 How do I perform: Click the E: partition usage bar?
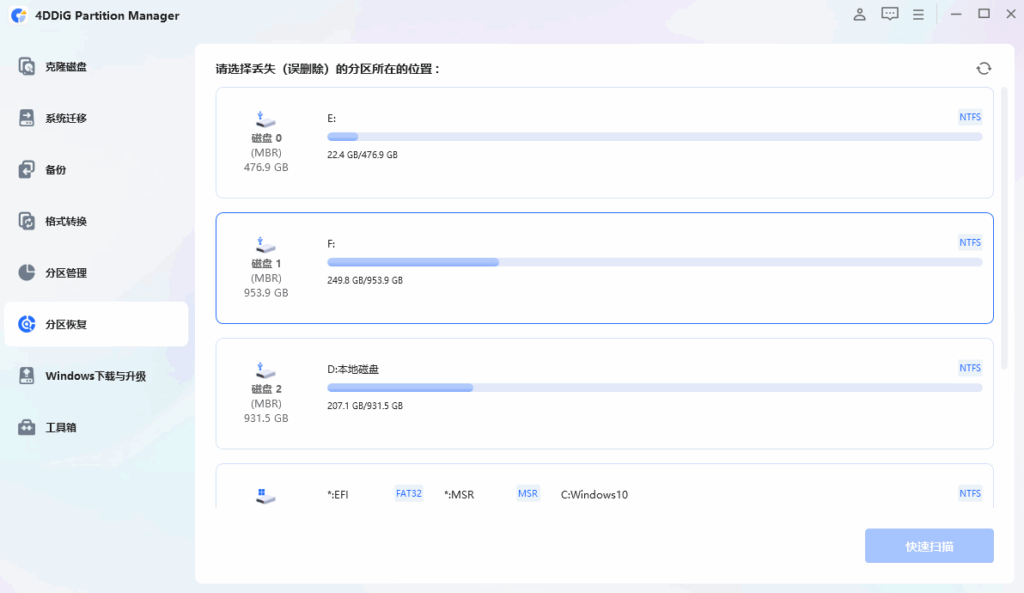pyautogui.click(x=654, y=136)
